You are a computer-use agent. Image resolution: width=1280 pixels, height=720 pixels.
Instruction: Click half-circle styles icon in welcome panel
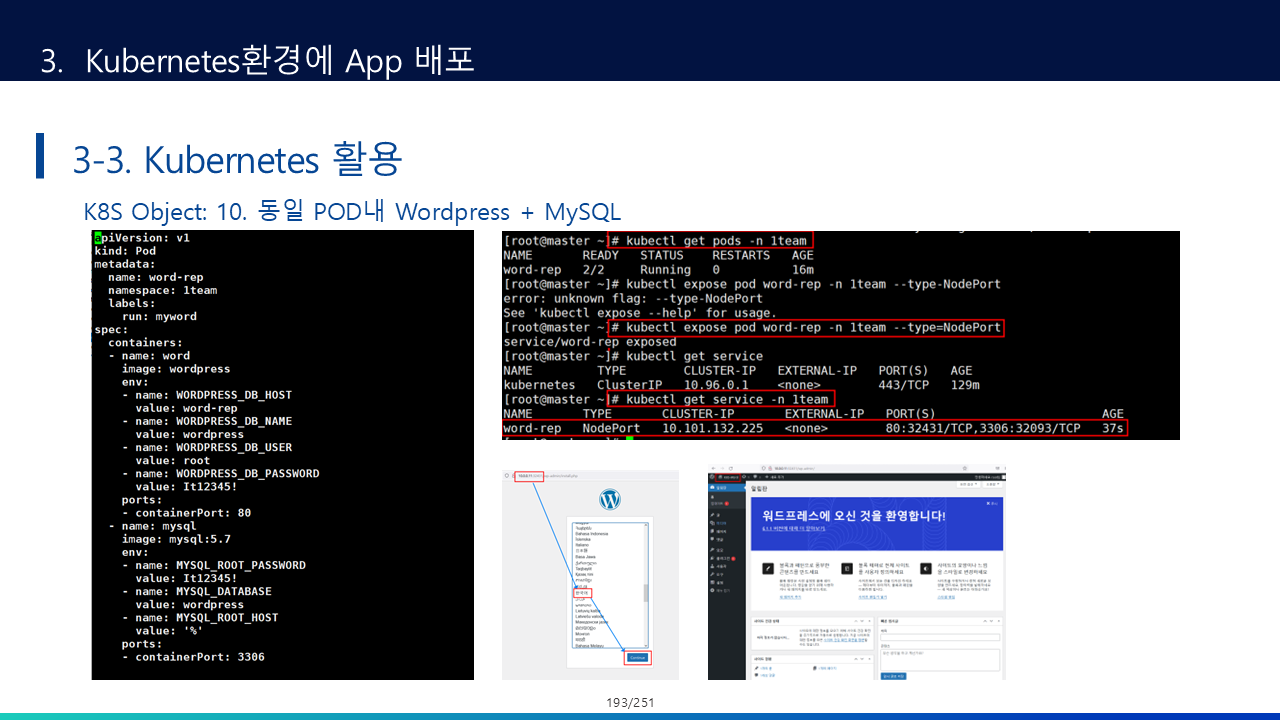(926, 568)
